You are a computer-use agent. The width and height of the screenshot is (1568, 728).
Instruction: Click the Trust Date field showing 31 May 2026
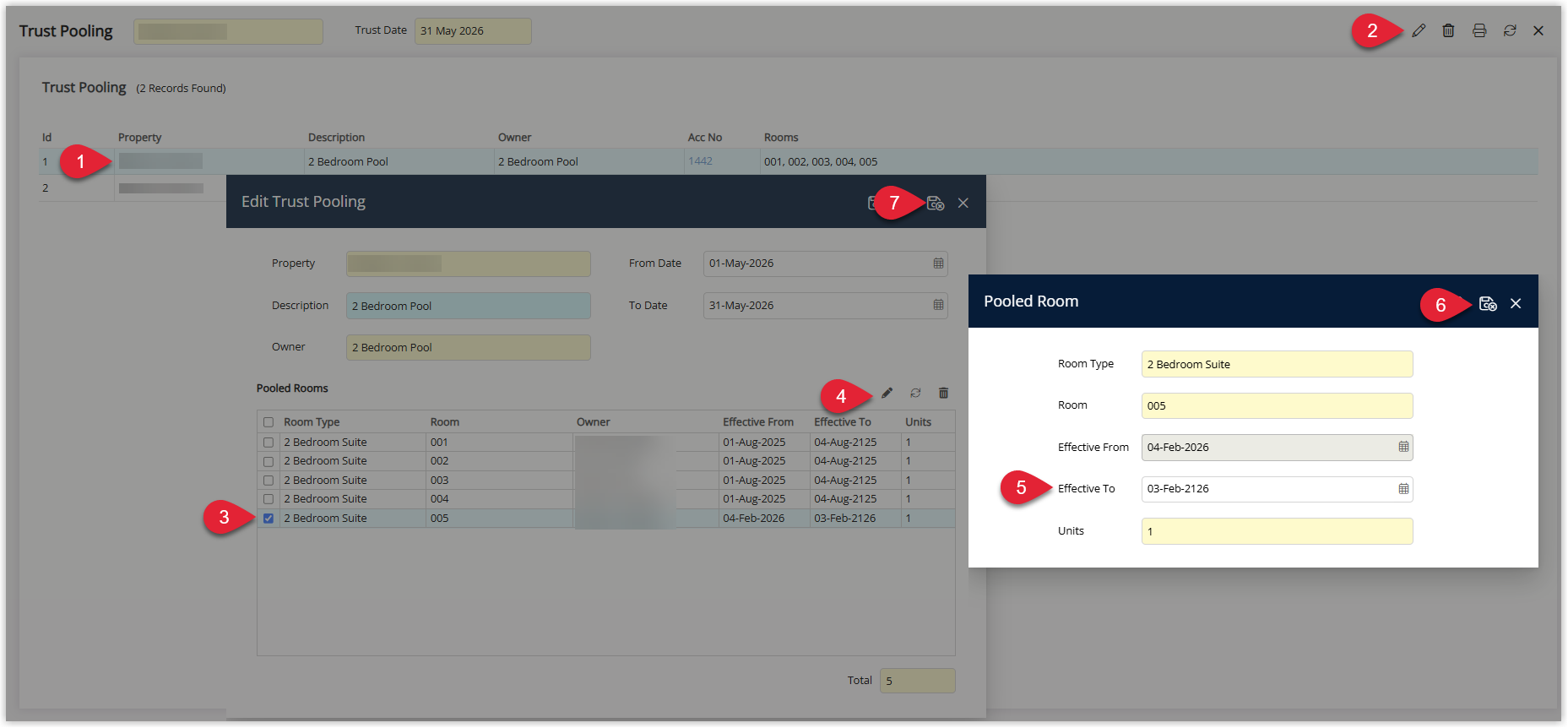pyautogui.click(x=473, y=31)
